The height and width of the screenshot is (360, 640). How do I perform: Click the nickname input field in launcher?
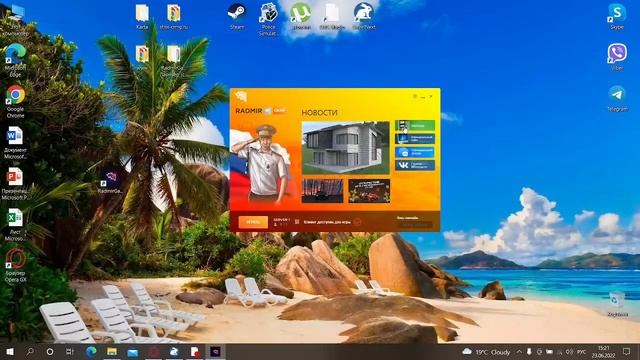[x=415, y=224]
